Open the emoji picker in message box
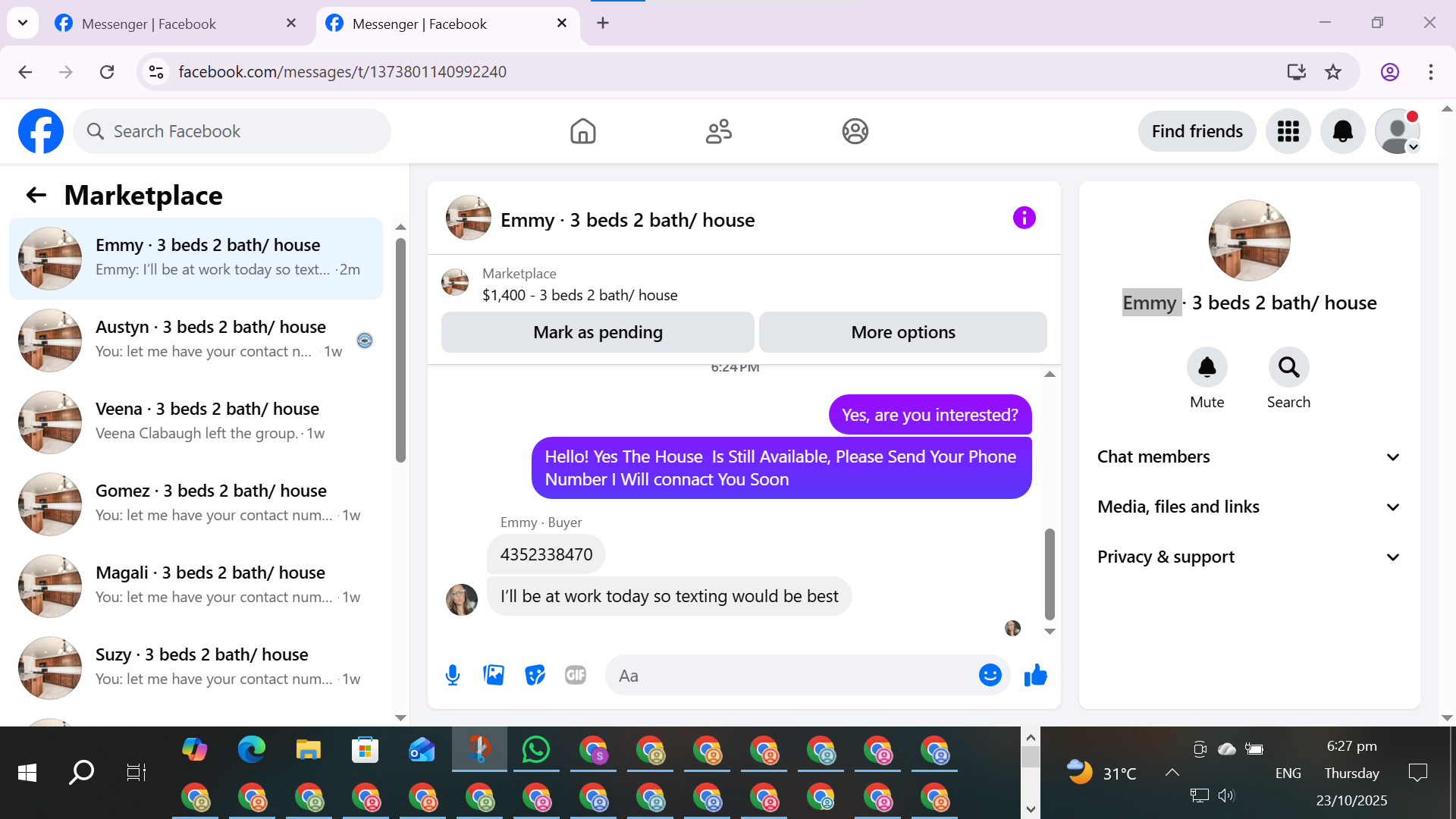1456x819 pixels. pos(990,675)
